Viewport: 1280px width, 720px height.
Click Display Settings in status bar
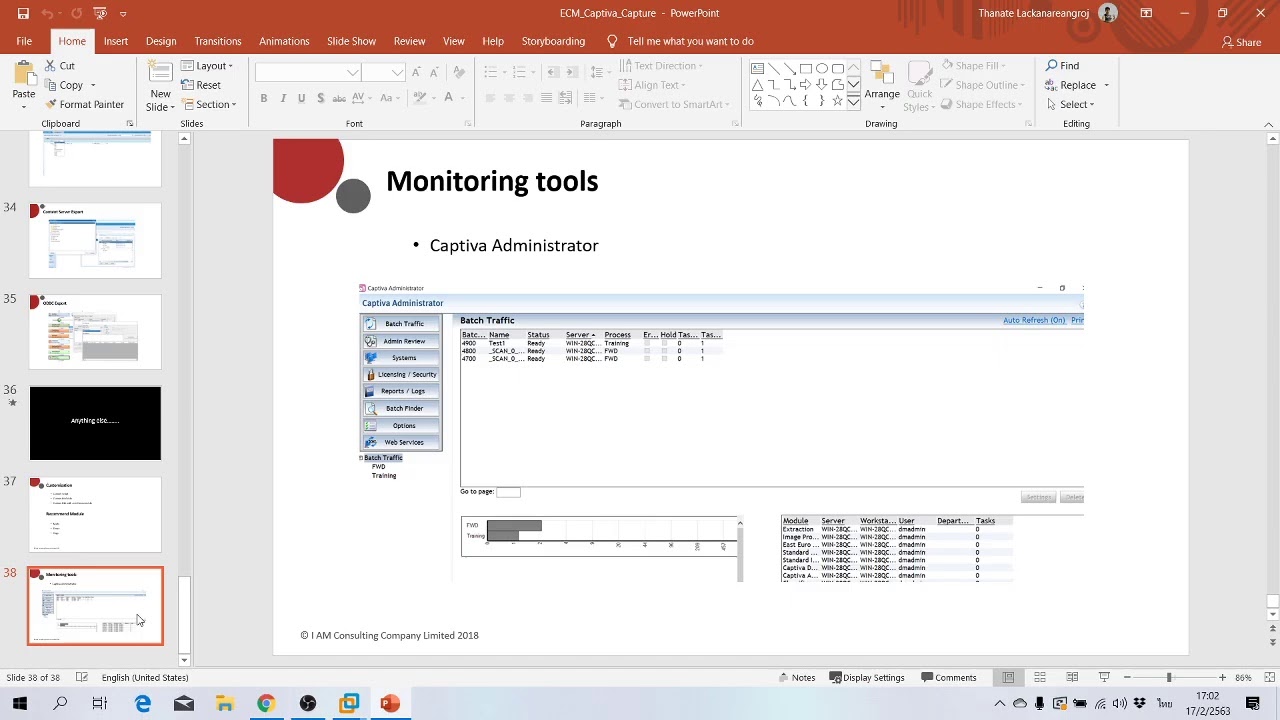tap(866, 677)
